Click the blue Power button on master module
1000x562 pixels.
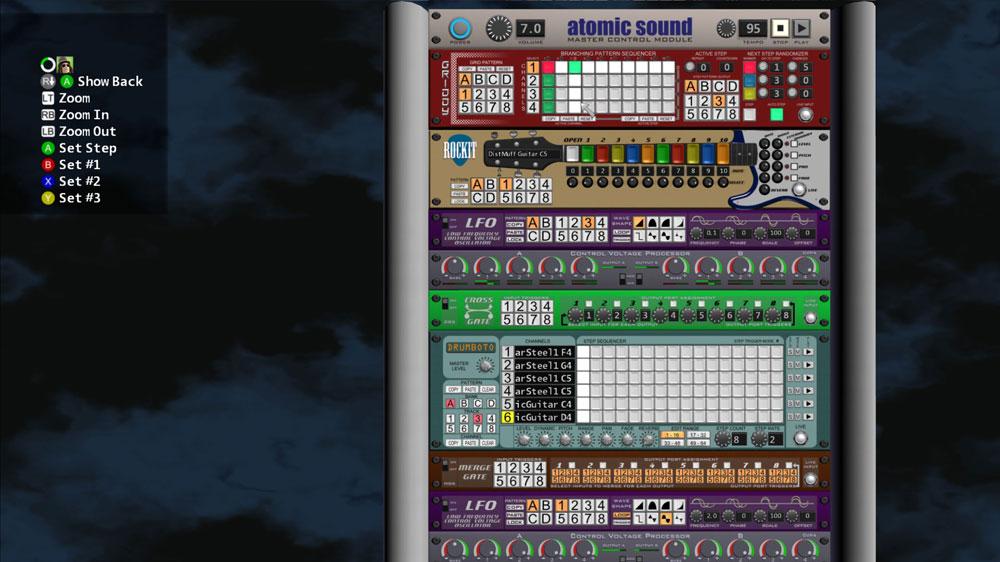[460, 28]
